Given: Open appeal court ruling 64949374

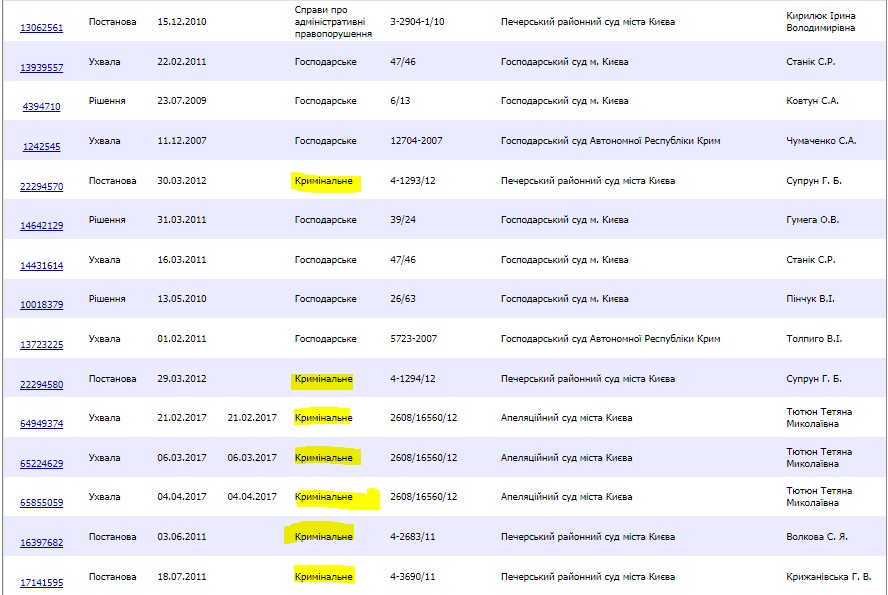Looking at the screenshot, I should (x=42, y=424).
